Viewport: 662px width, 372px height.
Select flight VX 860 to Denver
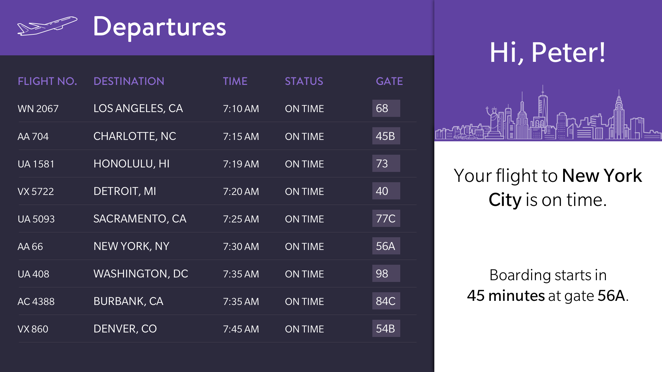[x=217, y=329]
